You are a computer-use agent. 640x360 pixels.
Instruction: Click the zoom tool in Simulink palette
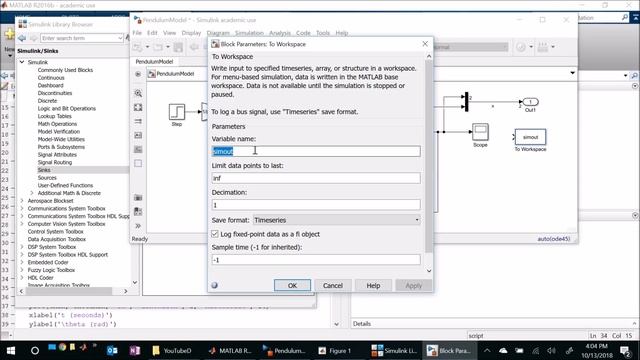[x=138, y=93]
